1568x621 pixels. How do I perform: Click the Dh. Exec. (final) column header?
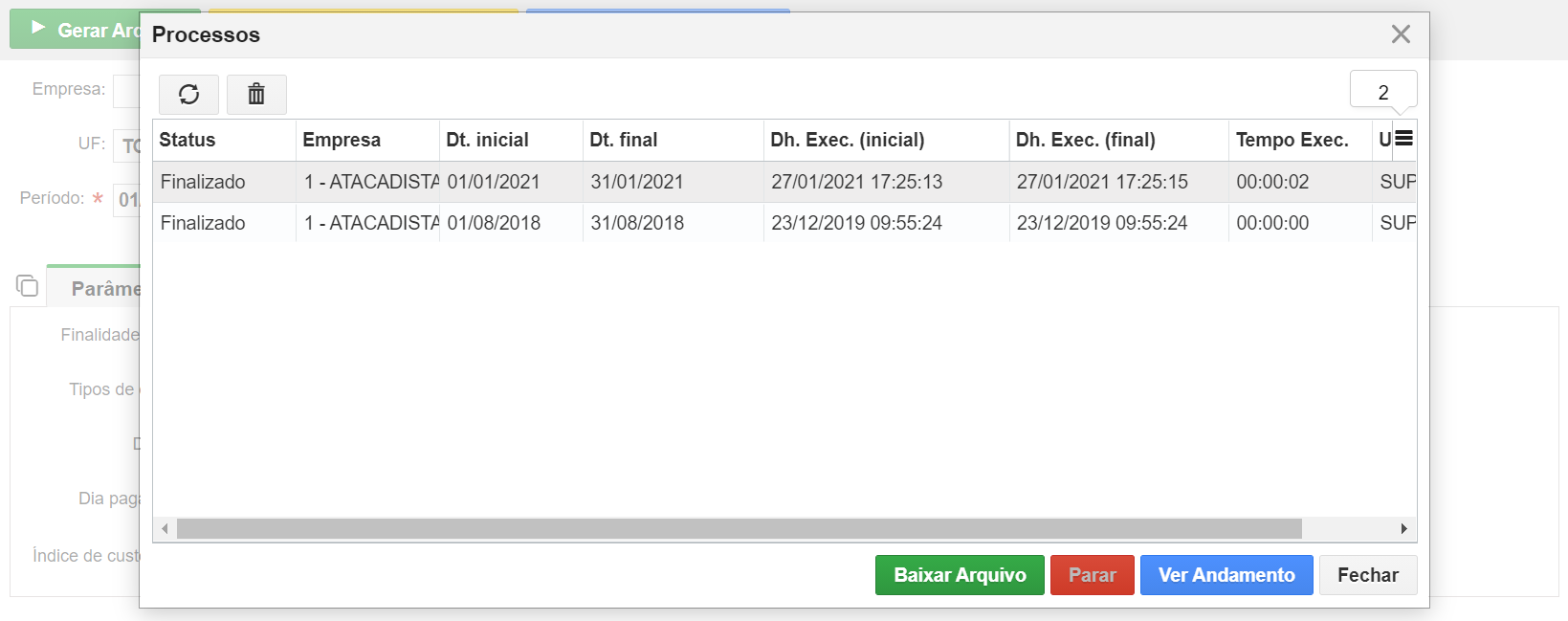1116,140
